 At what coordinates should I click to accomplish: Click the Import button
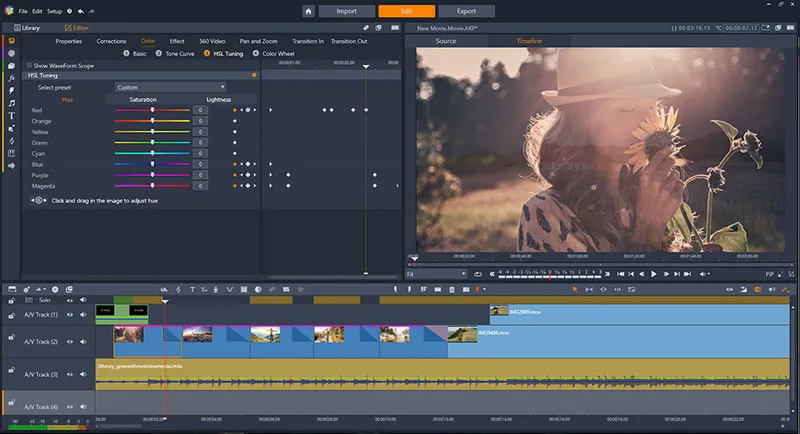pyautogui.click(x=346, y=11)
